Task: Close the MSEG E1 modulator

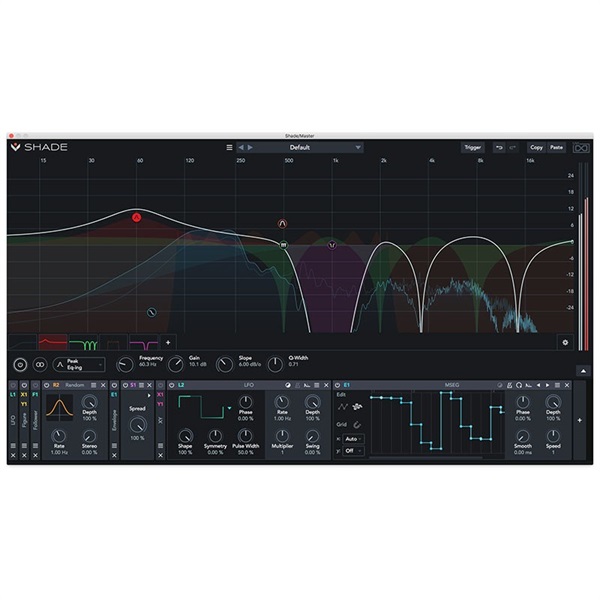Action: click(567, 385)
